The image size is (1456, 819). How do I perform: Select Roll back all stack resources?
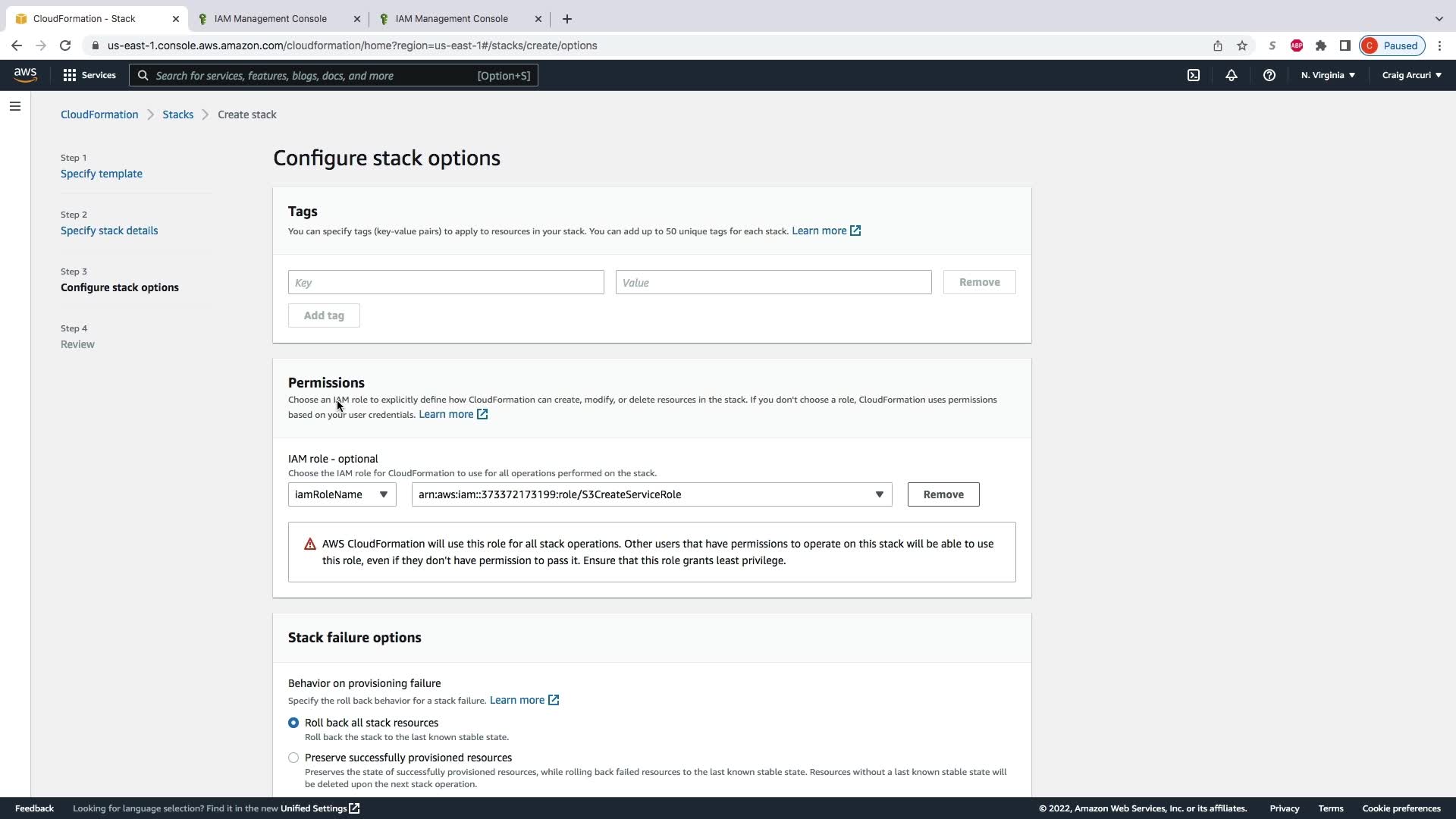[x=293, y=723]
